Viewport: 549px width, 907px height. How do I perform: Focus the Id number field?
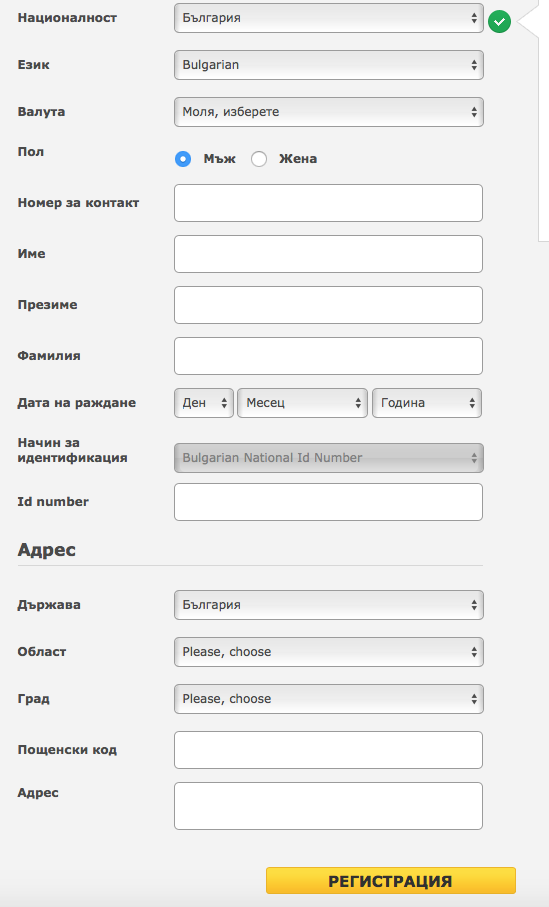329,502
